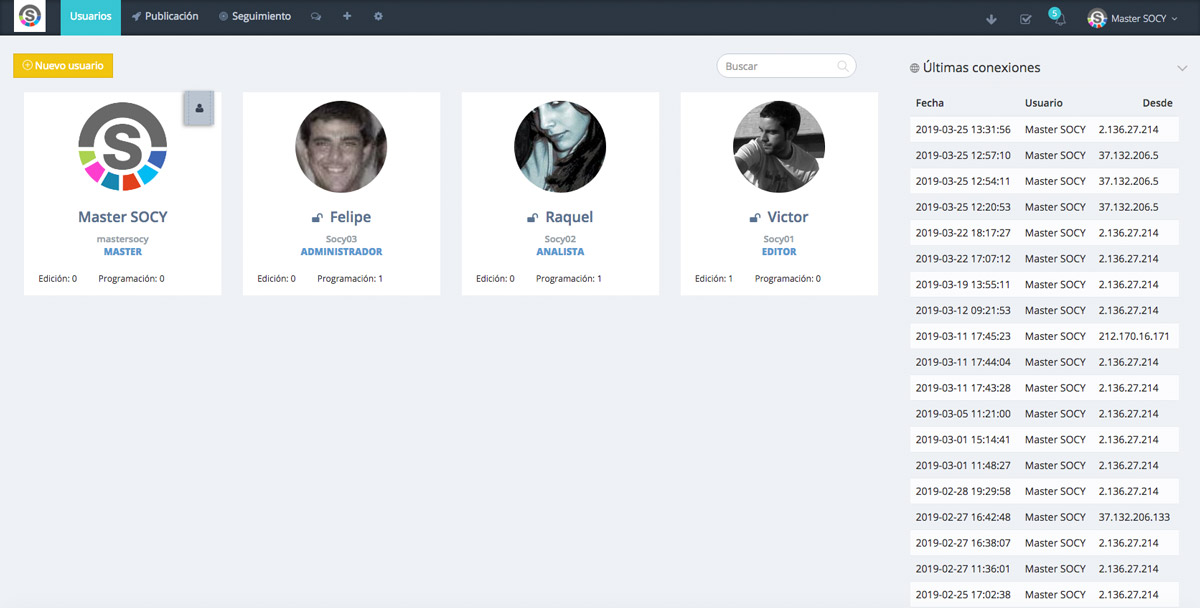Viewport: 1200px width, 608px height.
Task: Click the Nuevo usuario button
Action: 63,65
